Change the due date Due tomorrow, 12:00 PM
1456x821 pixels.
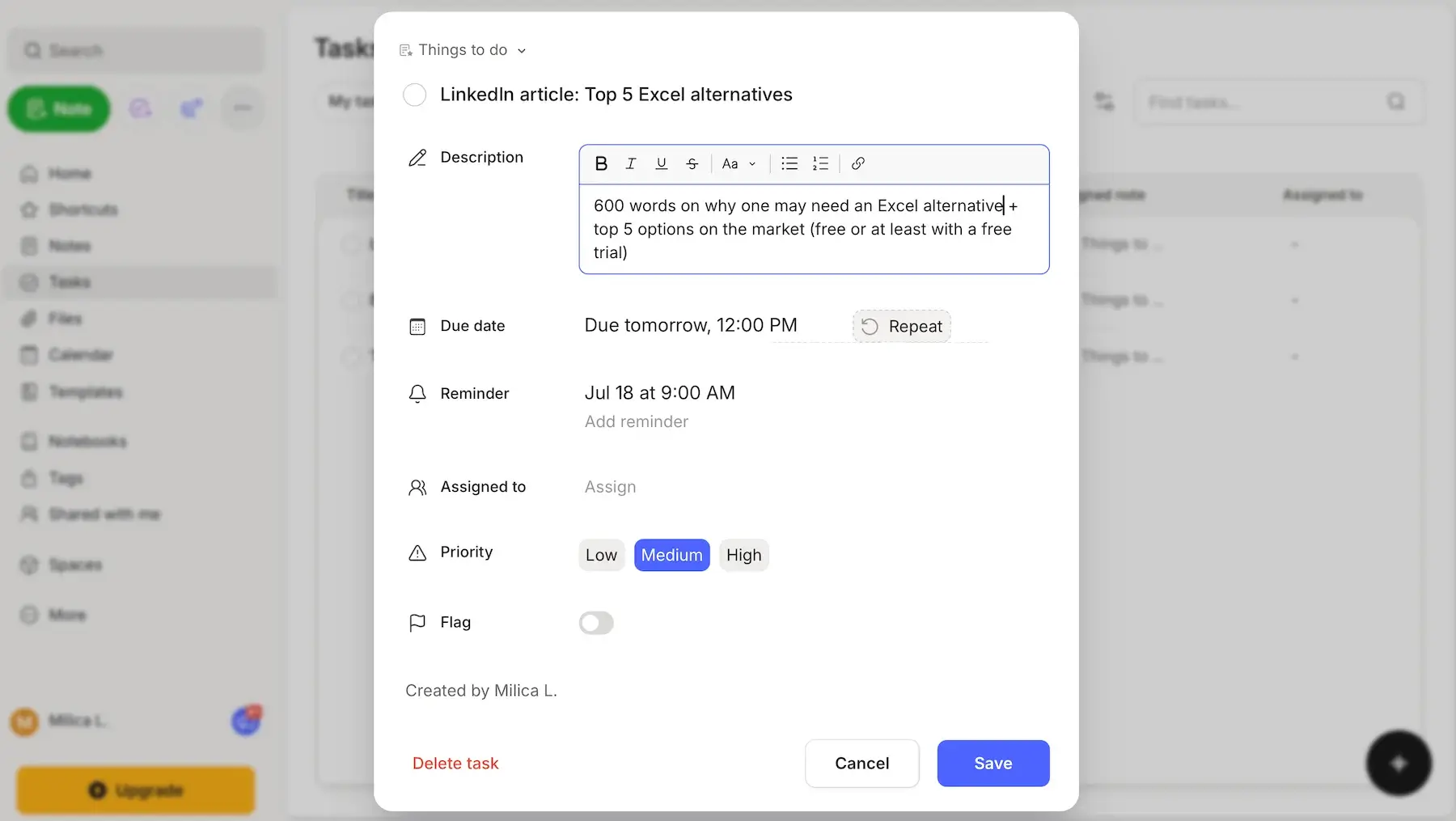point(691,325)
